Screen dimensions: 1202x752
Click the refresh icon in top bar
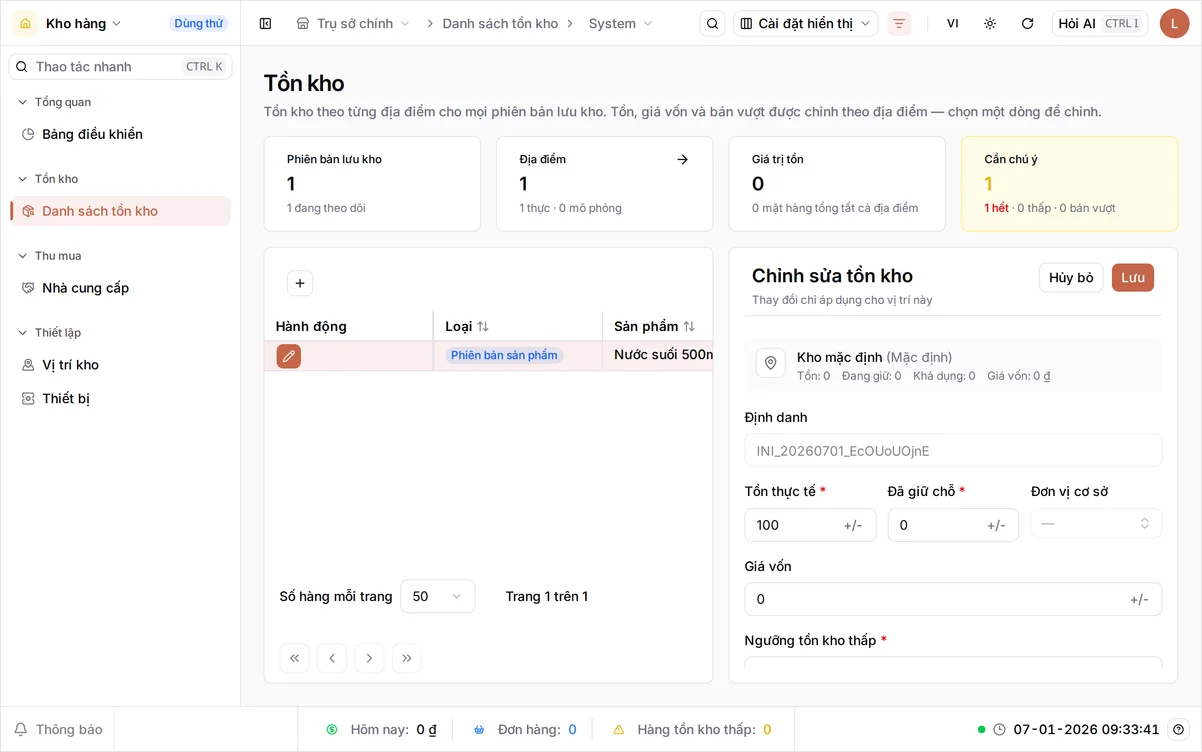pyautogui.click(x=1027, y=23)
